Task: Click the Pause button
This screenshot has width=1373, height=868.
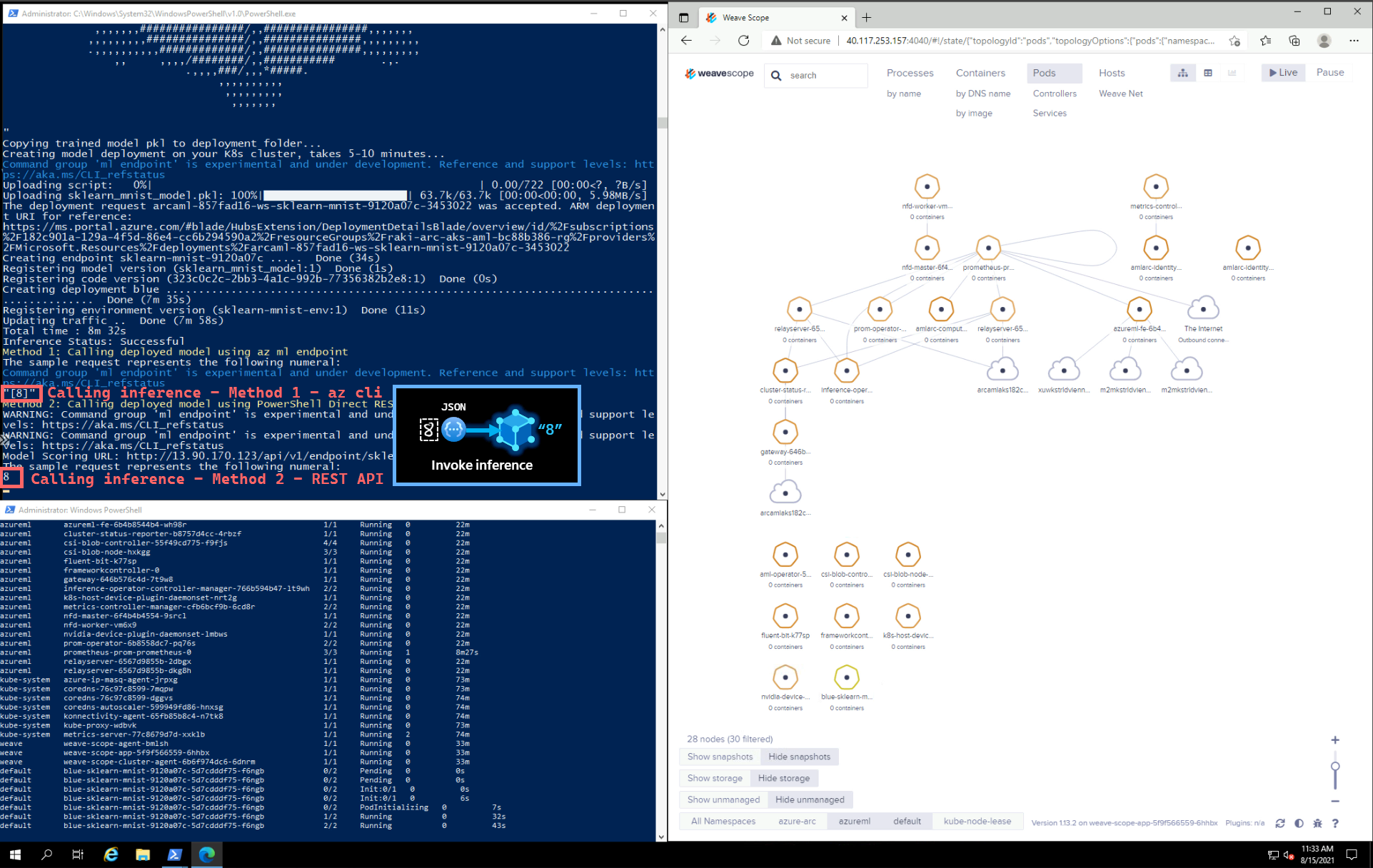Action: (x=1329, y=72)
